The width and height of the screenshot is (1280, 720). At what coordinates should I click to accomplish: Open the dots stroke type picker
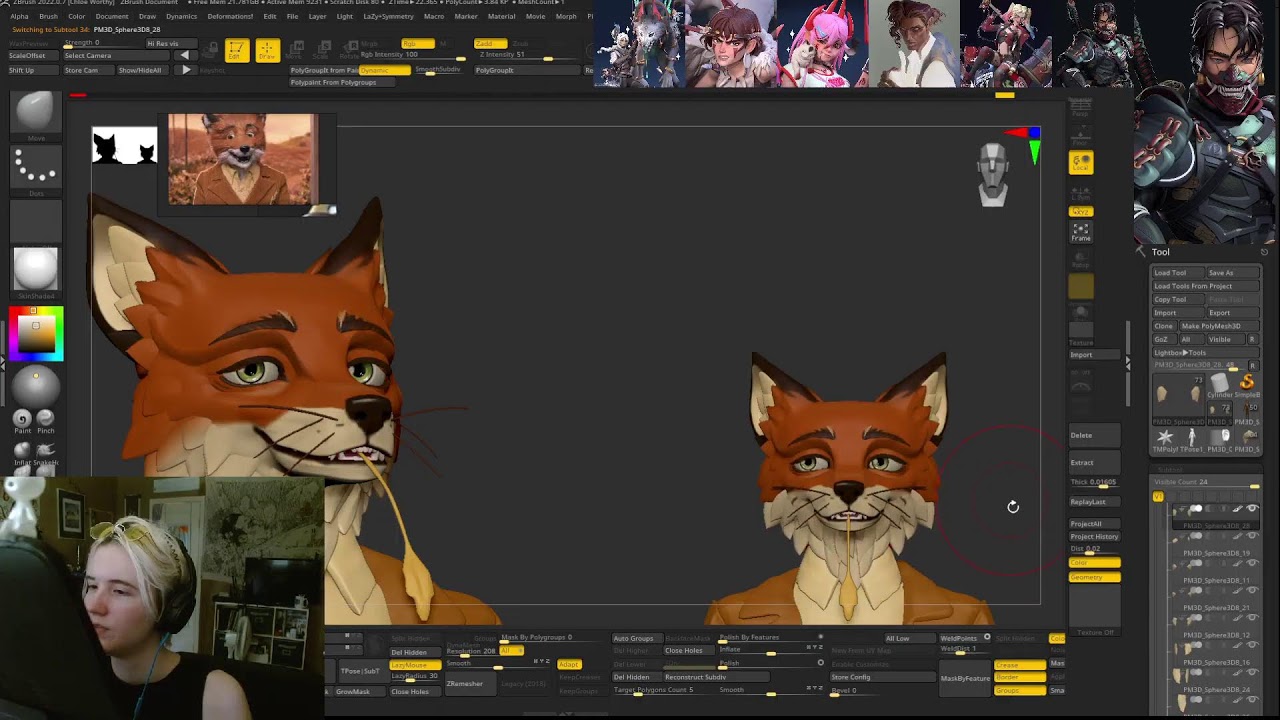[35, 168]
